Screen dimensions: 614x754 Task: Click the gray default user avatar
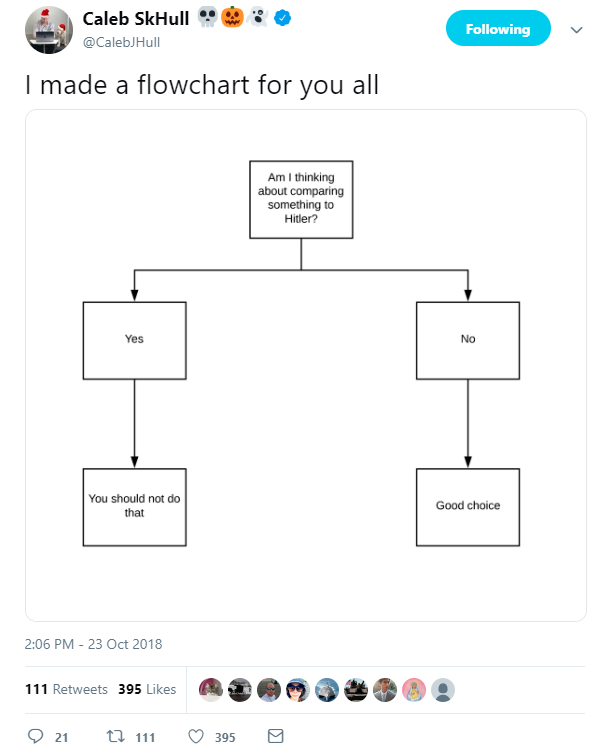point(443,690)
